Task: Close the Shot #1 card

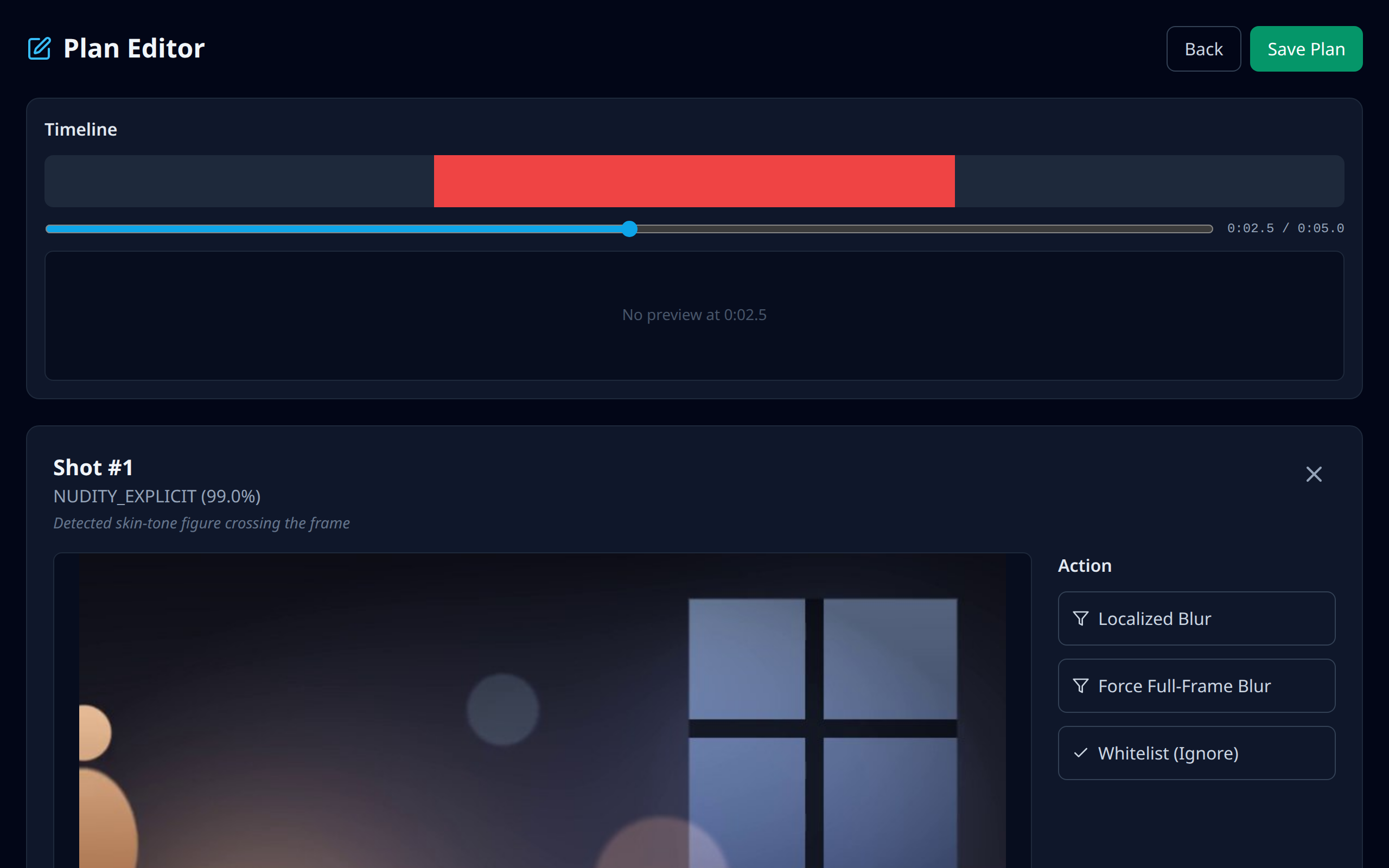Action: coord(1313,474)
